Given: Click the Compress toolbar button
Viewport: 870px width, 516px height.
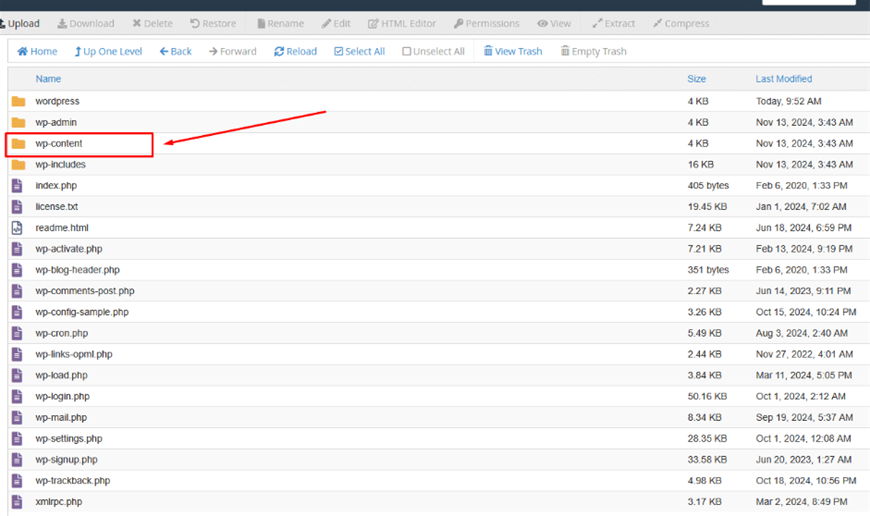Looking at the screenshot, I should click(x=681, y=23).
